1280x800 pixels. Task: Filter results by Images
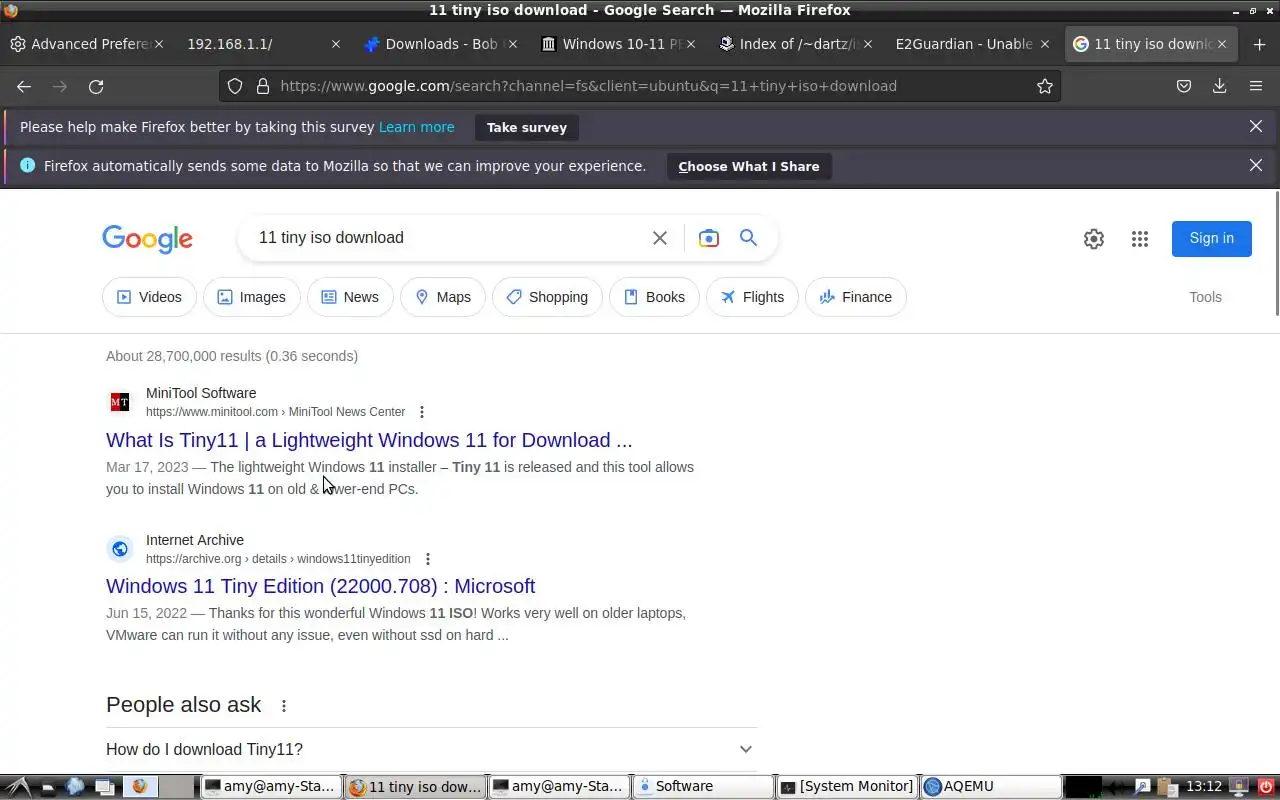pyautogui.click(x=252, y=297)
